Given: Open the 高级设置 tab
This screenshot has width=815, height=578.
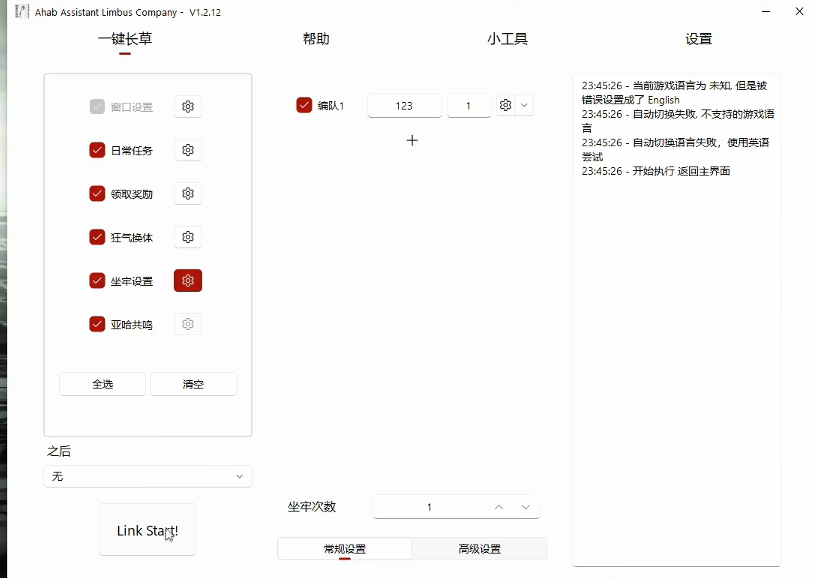Looking at the screenshot, I should pyautogui.click(x=479, y=549).
